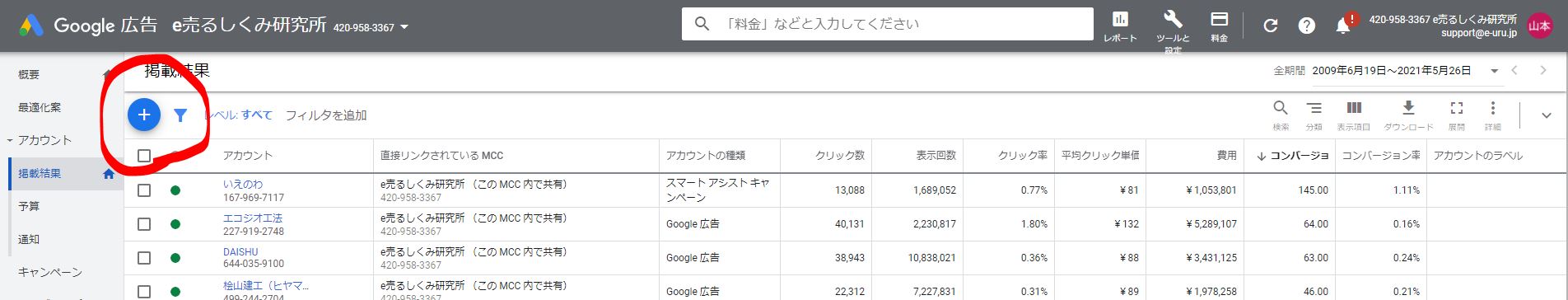Screen dimensions: 1568x300
Task: Open the エコジオ工法 account link
Action: point(253,218)
